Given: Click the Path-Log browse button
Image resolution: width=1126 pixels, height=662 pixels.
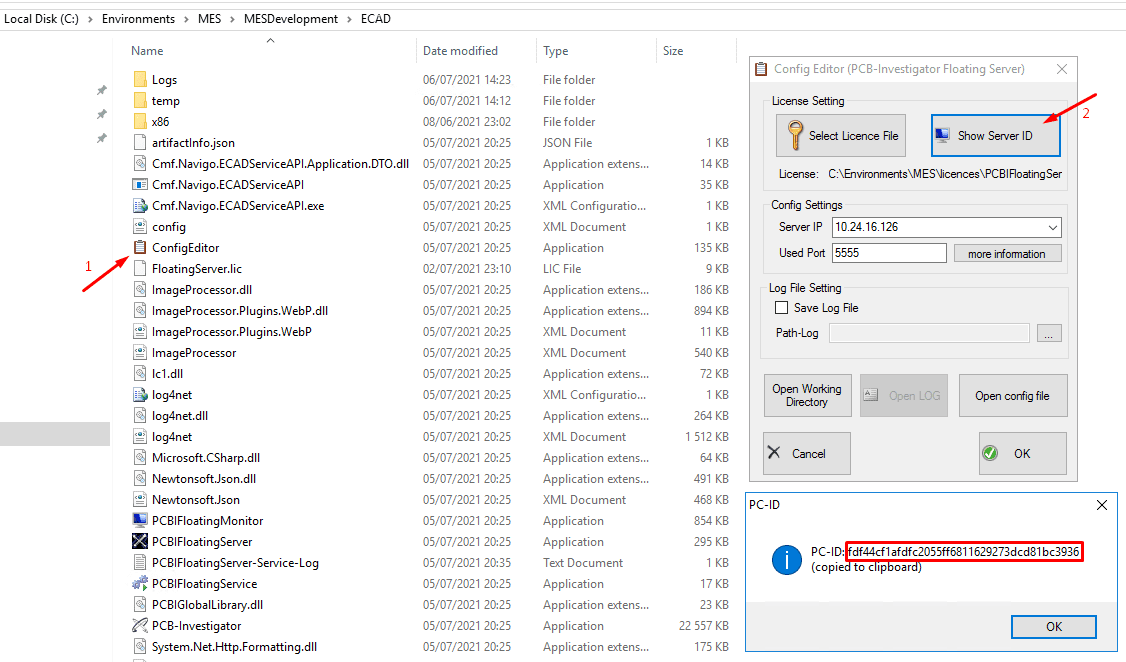Looking at the screenshot, I should click(1049, 333).
